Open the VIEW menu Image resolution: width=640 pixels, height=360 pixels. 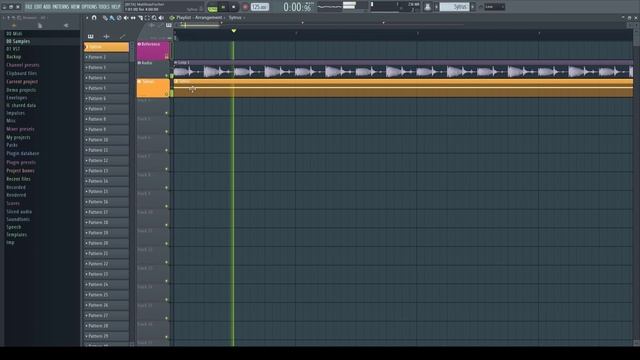tap(76, 7)
